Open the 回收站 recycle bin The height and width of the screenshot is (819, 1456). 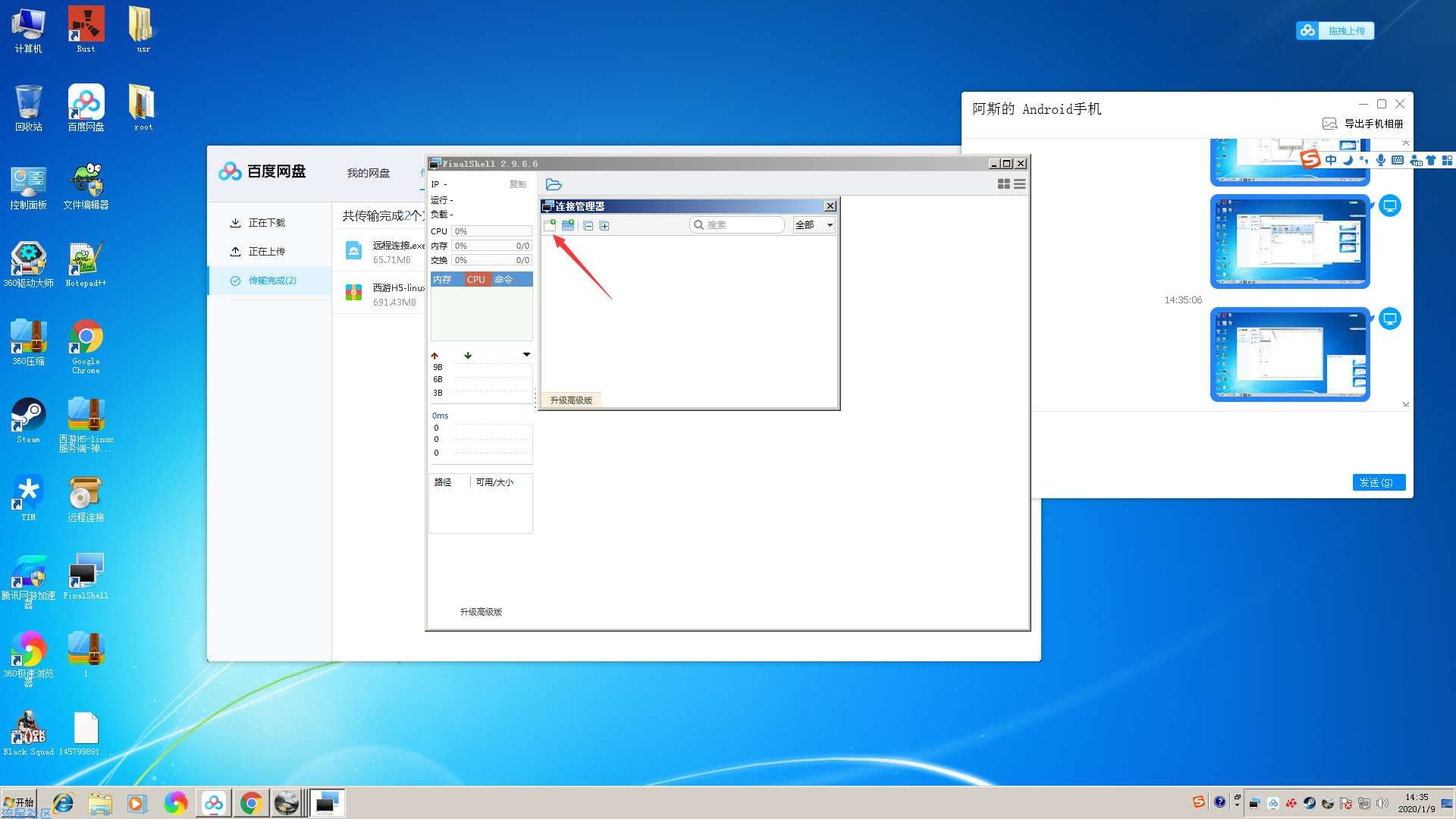[x=28, y=108]
